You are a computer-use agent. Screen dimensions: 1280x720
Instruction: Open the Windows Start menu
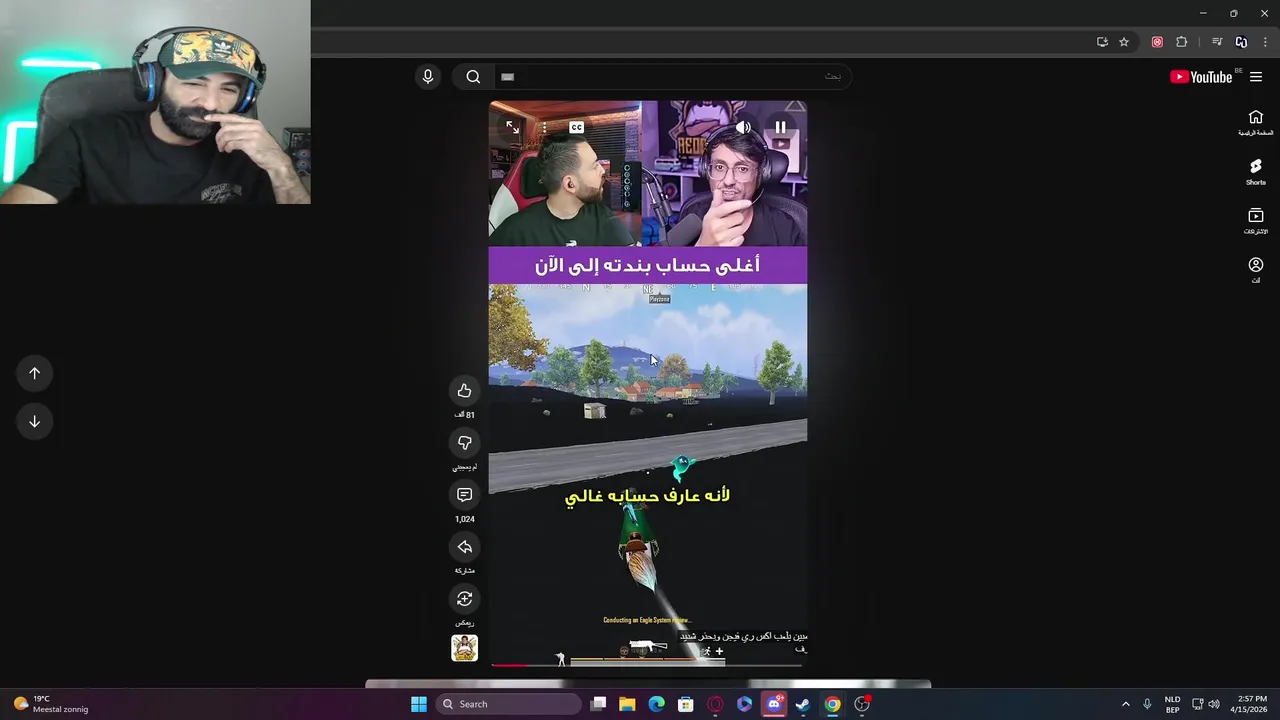tap(419, 704)
